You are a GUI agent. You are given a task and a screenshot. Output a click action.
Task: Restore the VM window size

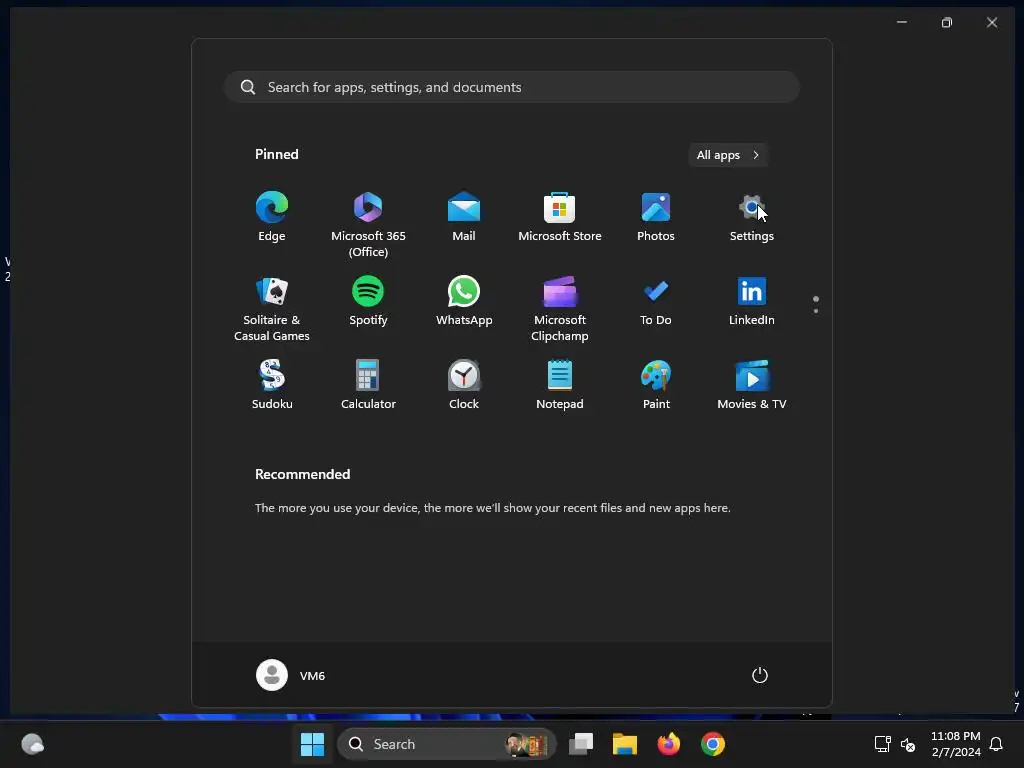[x=946, y=22]
